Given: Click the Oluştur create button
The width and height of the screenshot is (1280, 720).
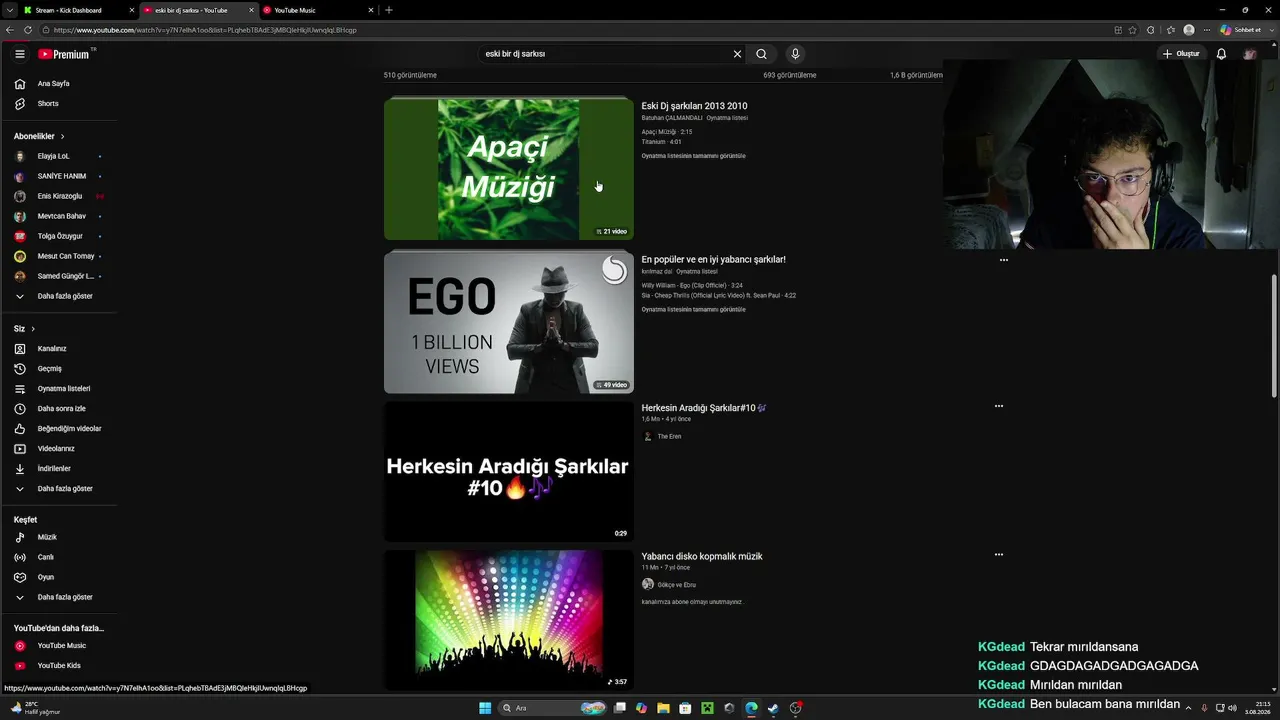Looking at the screenshot, I should pyautogui.click(x=1181, y=54).
